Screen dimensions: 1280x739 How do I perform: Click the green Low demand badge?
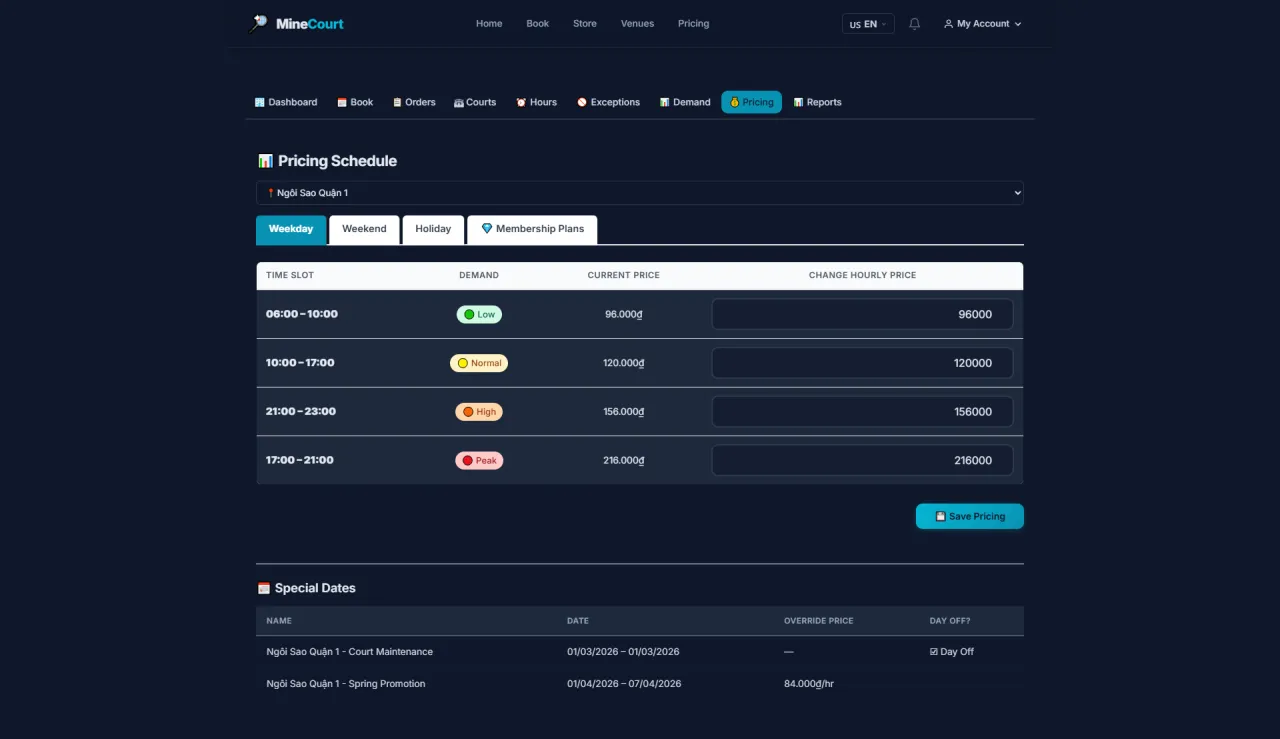click(479, 314)
